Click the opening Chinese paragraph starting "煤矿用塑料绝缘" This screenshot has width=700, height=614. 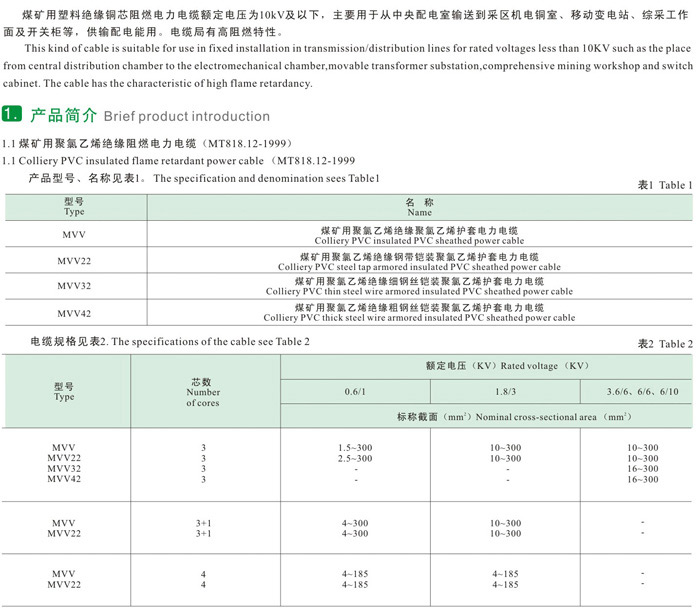coord(346,24)
